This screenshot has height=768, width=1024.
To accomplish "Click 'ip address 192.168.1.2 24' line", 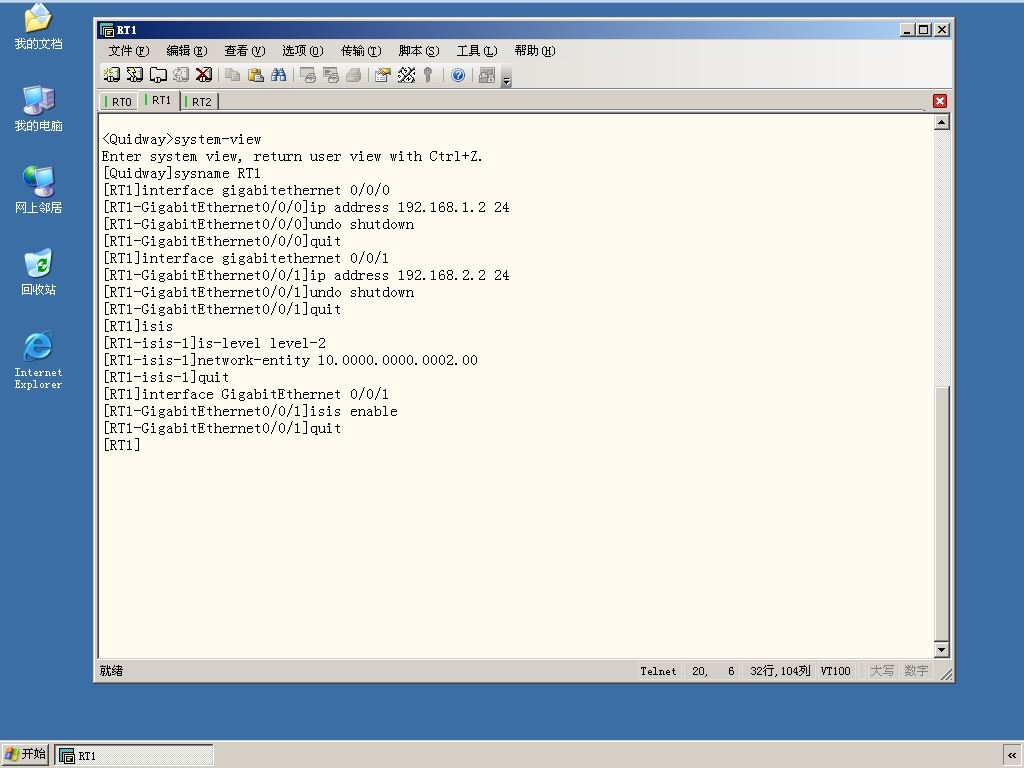I will (306, 208).
